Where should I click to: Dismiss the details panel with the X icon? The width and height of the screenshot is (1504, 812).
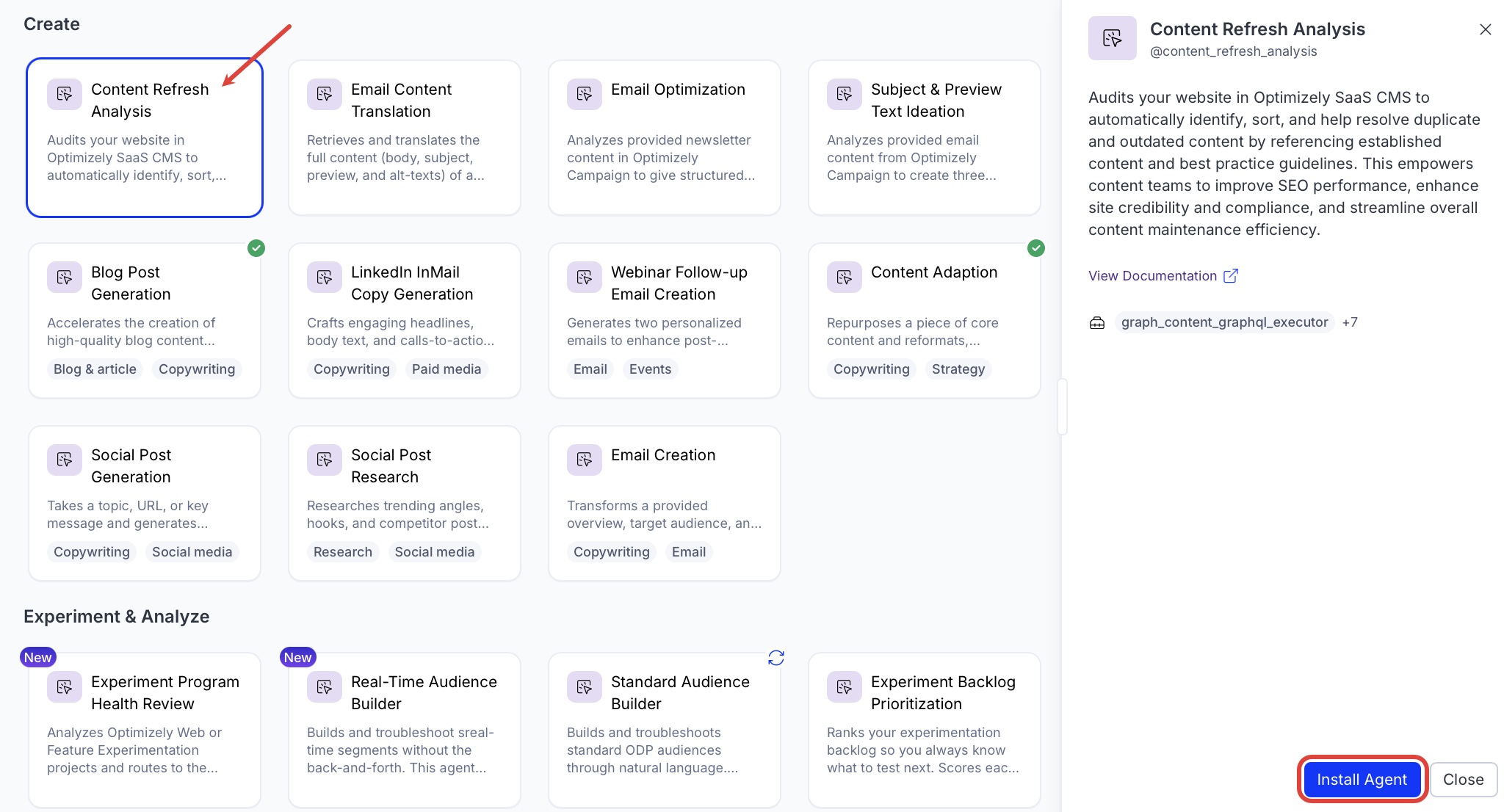tap(1485, 29)
